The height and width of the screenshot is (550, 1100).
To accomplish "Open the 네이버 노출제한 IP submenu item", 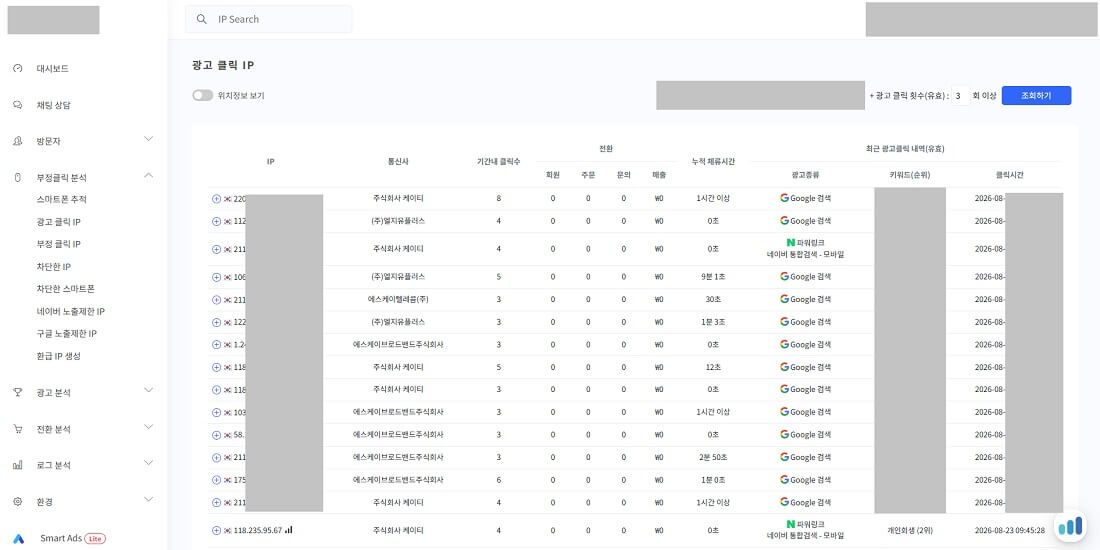I will (70, 311).
